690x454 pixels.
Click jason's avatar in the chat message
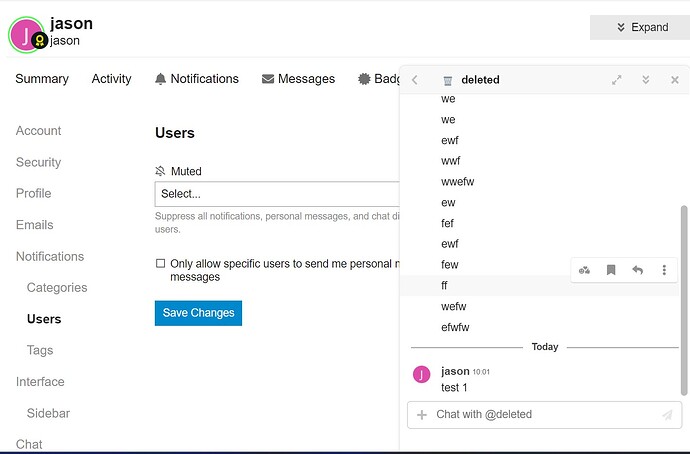(421, 374)
